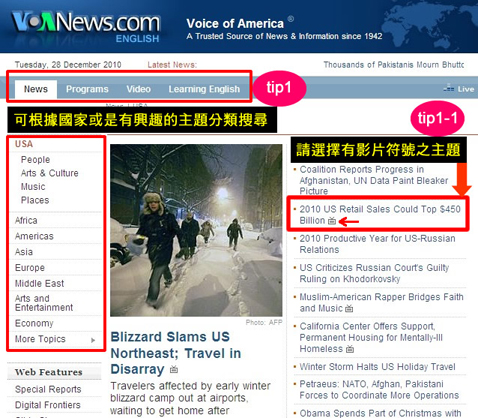Click the Live stream icon
Viewport: 478px width, 418px height.
tap(449, 88)
